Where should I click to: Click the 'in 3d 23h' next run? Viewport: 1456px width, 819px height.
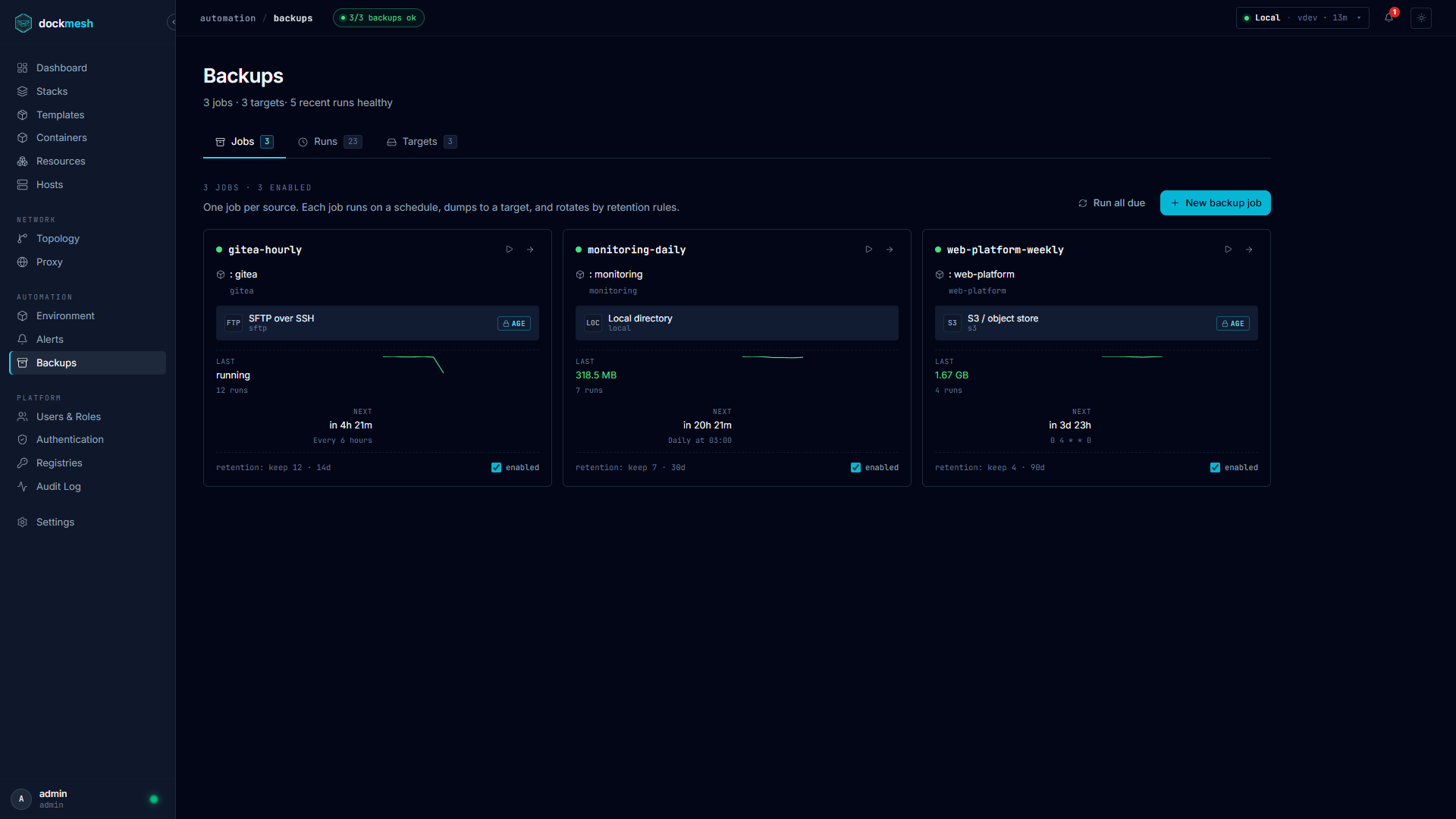click(x=1070, y=425)
